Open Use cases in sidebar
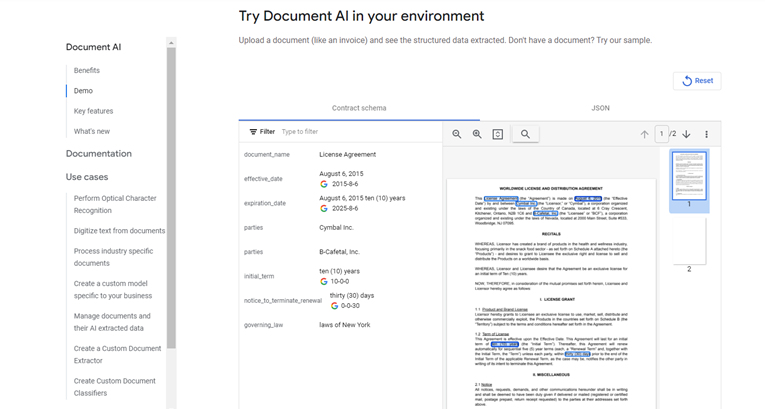This screenshot has width=765, height=409. [x=87, y=177]
